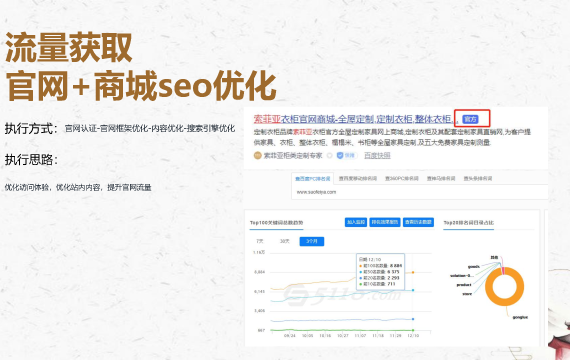Click the round brand avatar before 索菲亚柜类定制专家
Viewport: 570px width, 360px height.
257,155
